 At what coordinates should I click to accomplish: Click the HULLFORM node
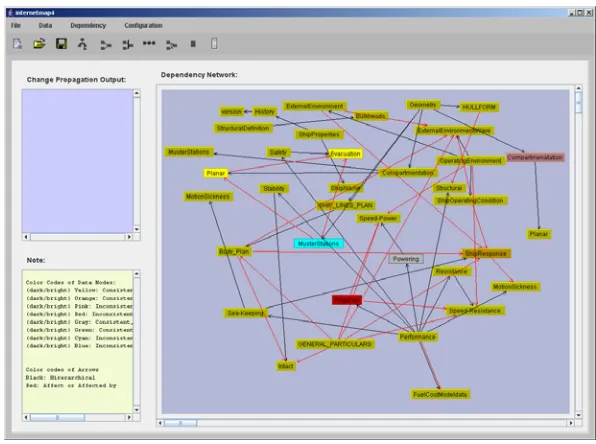[x=479, y=108]
